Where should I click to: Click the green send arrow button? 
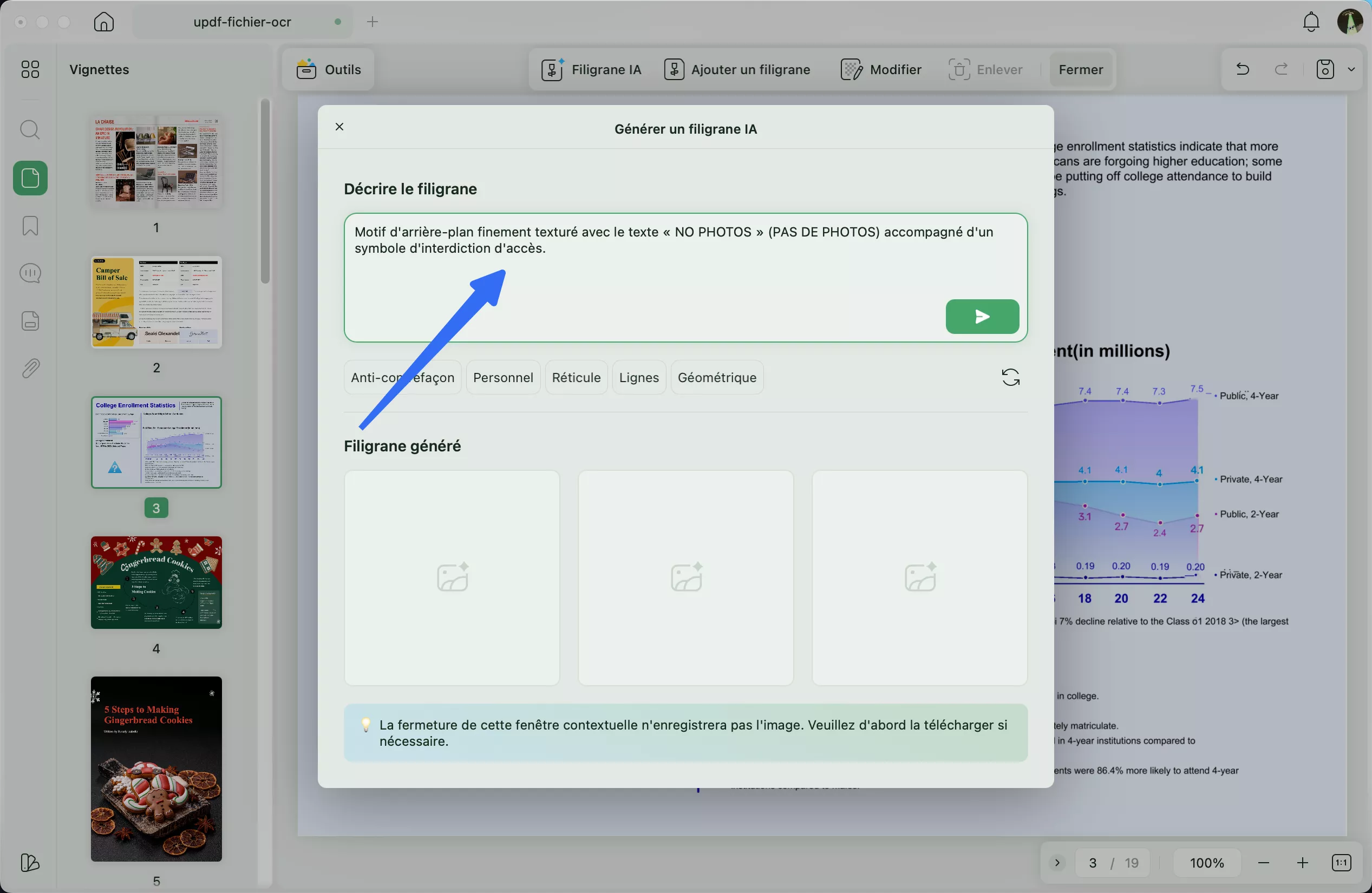coord(982,316)
